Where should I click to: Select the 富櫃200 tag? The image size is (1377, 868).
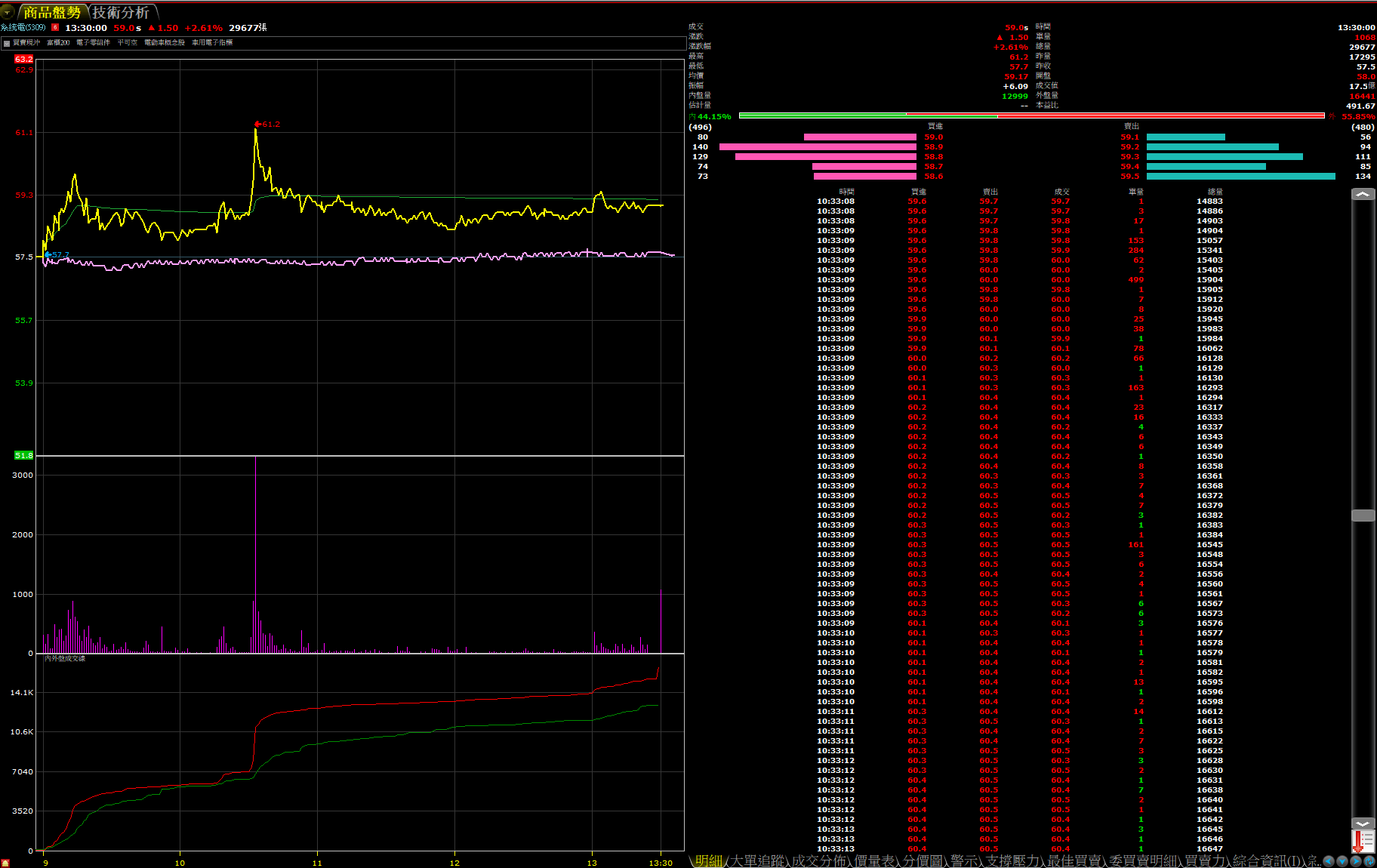pyautogui.click(x=58, y=43)
